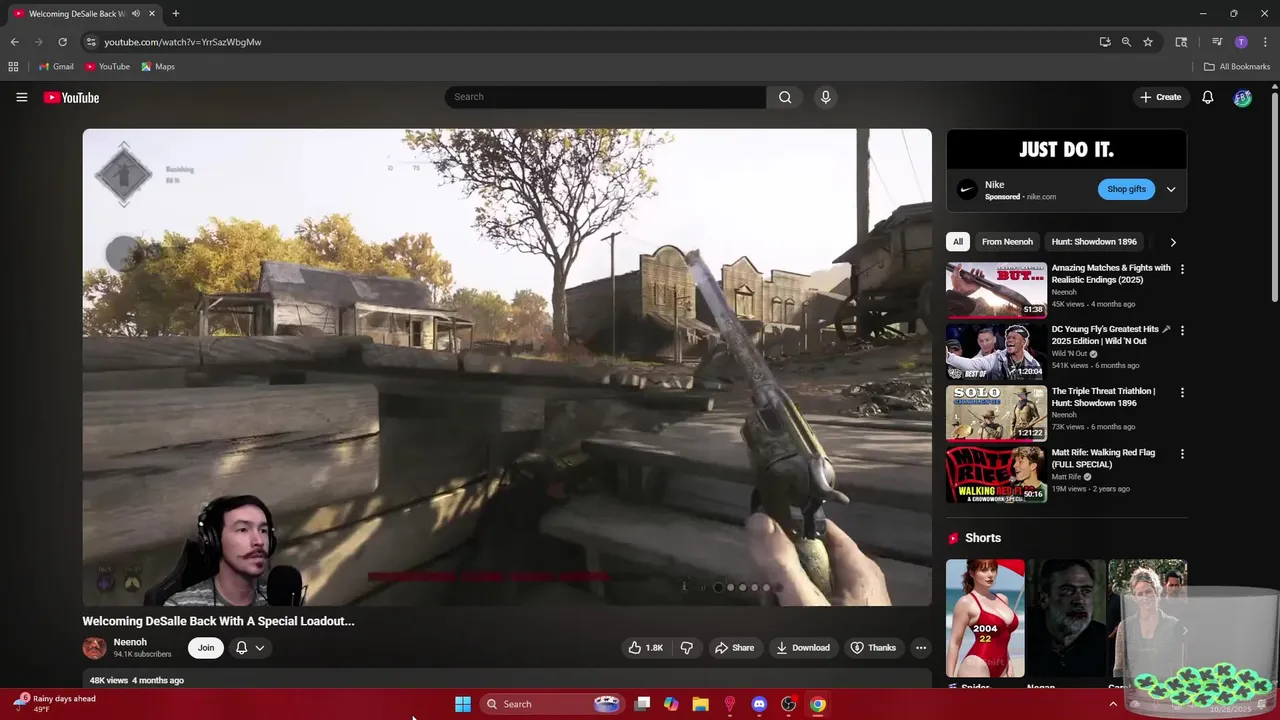Mute the tab via speaker icon
The height and width of the screenshot is (720, 1280).
click(x=135, y=14)
